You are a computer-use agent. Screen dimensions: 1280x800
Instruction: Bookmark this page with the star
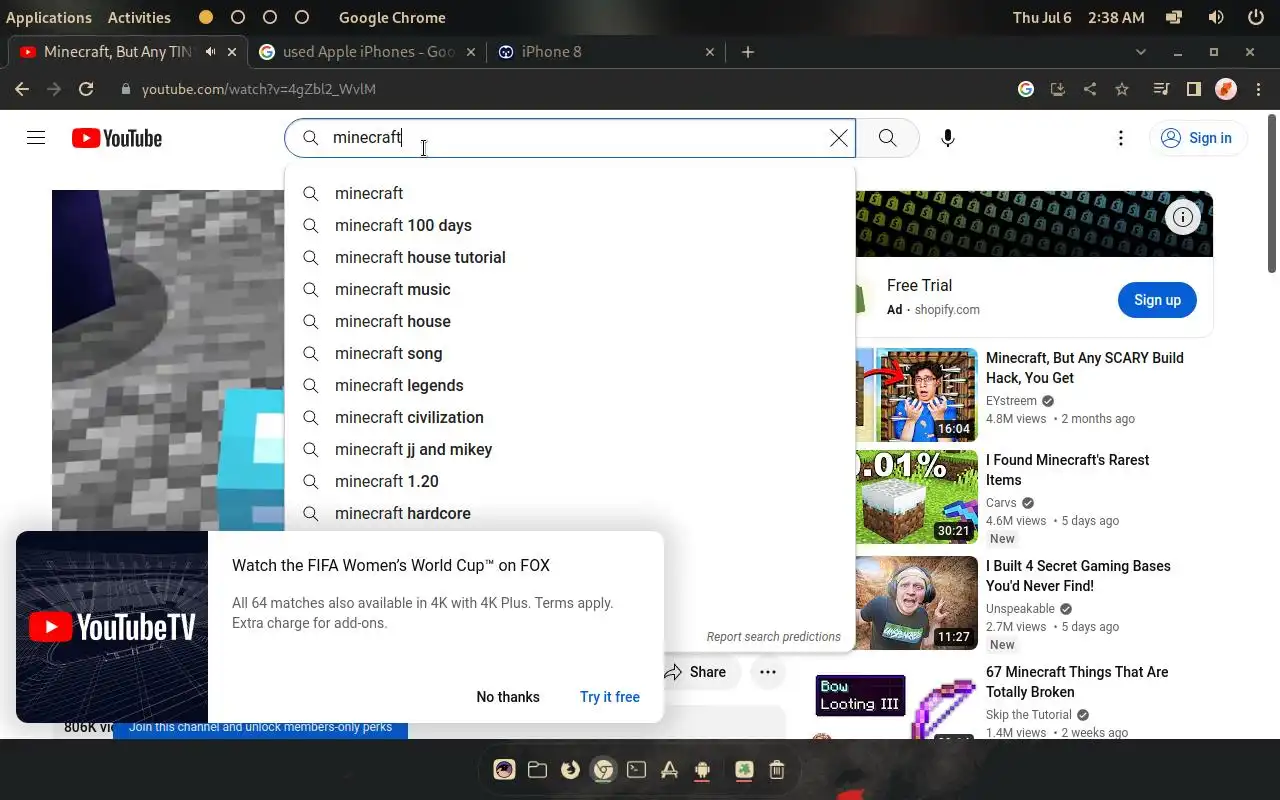(1122, 89)
